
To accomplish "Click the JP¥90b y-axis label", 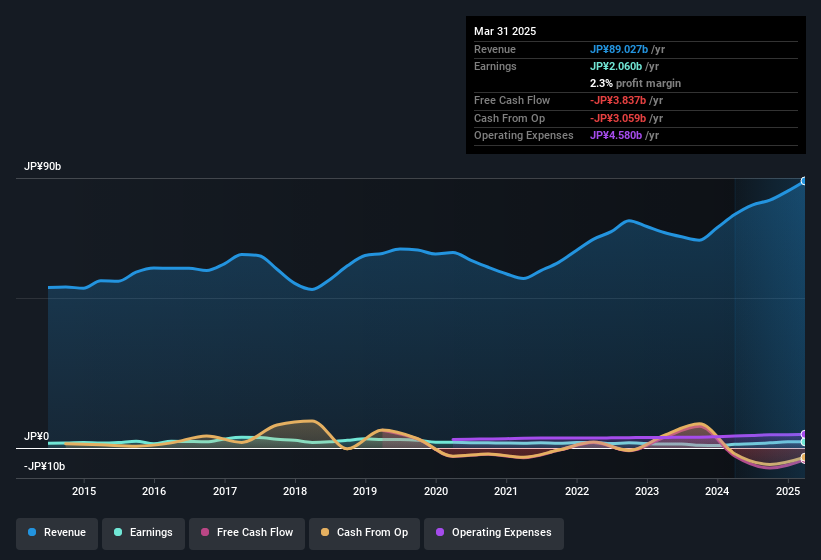I will (42, 166).
